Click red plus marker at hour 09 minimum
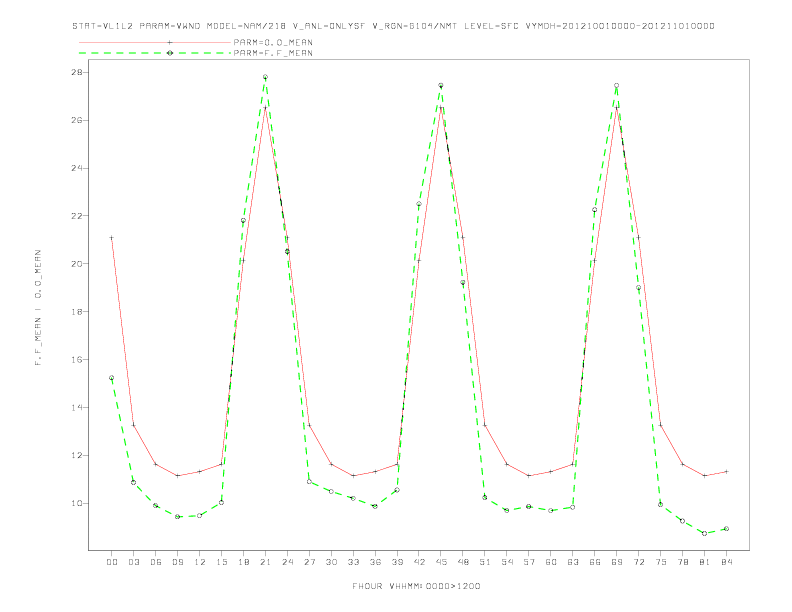 click(x=177, y=476)
